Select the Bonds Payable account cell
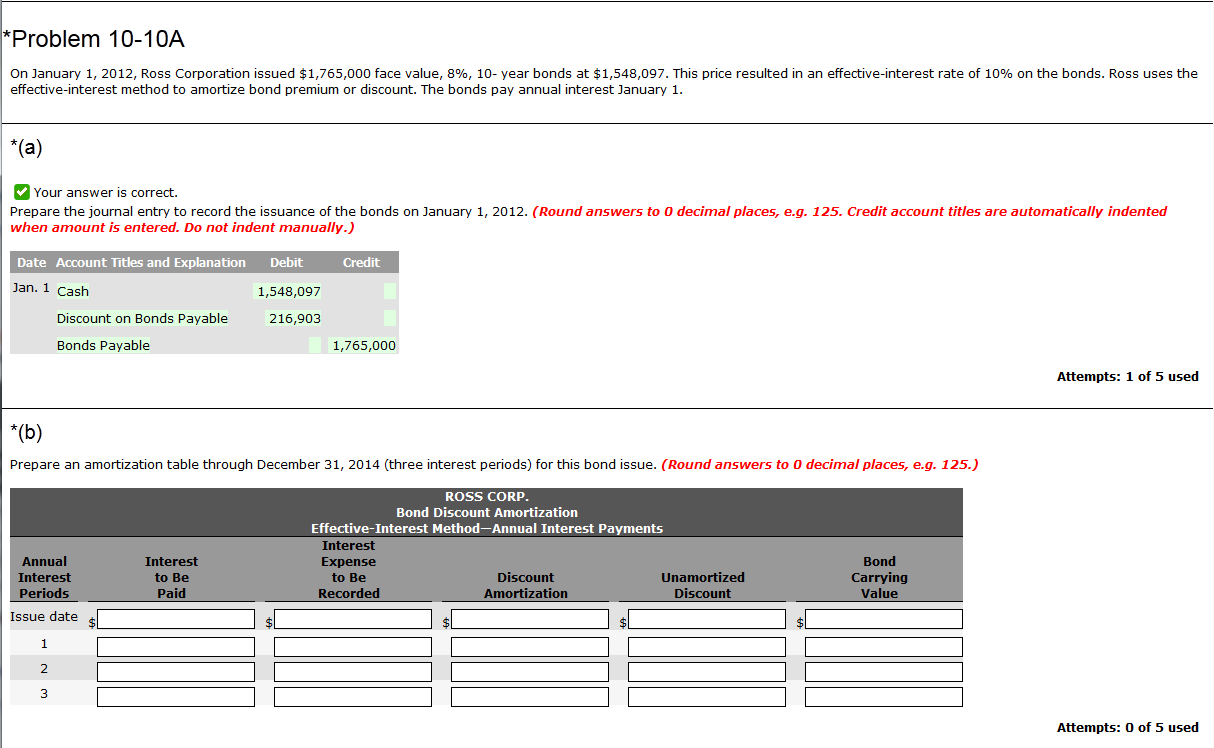 pyautogui.click(x=103, y=345)
